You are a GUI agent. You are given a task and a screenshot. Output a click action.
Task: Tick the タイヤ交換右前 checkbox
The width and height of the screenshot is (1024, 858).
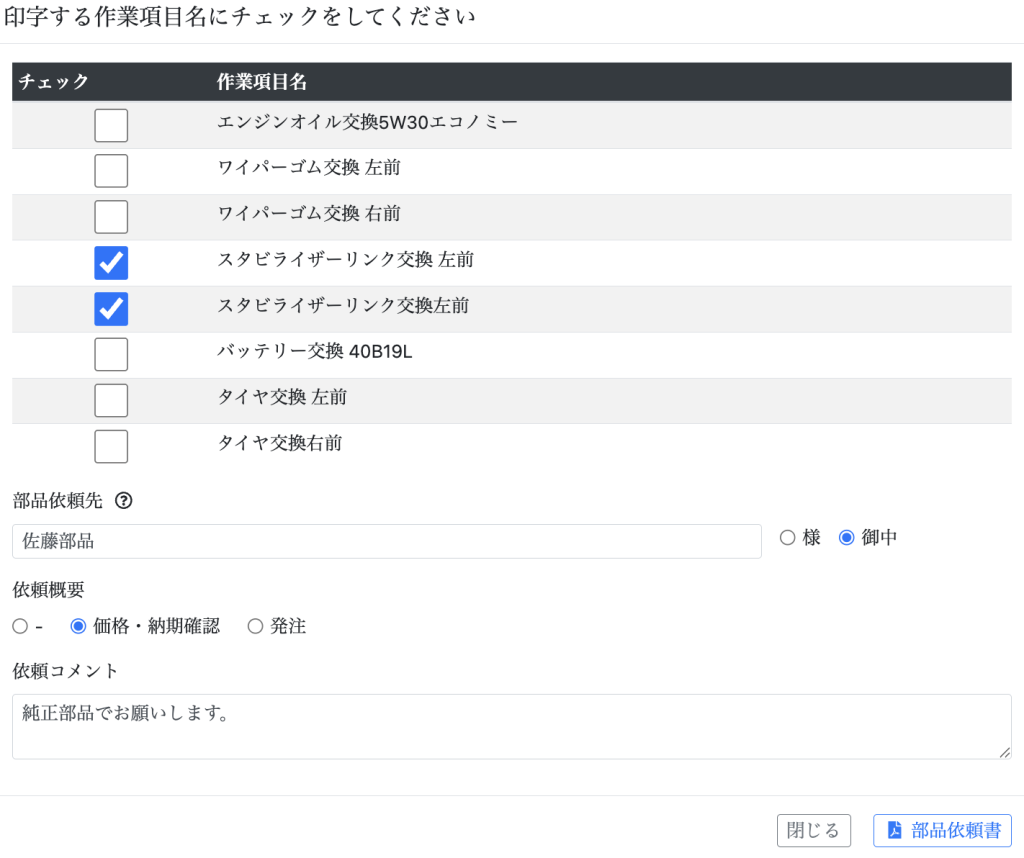pyautogui.click(x=111, y=446)
